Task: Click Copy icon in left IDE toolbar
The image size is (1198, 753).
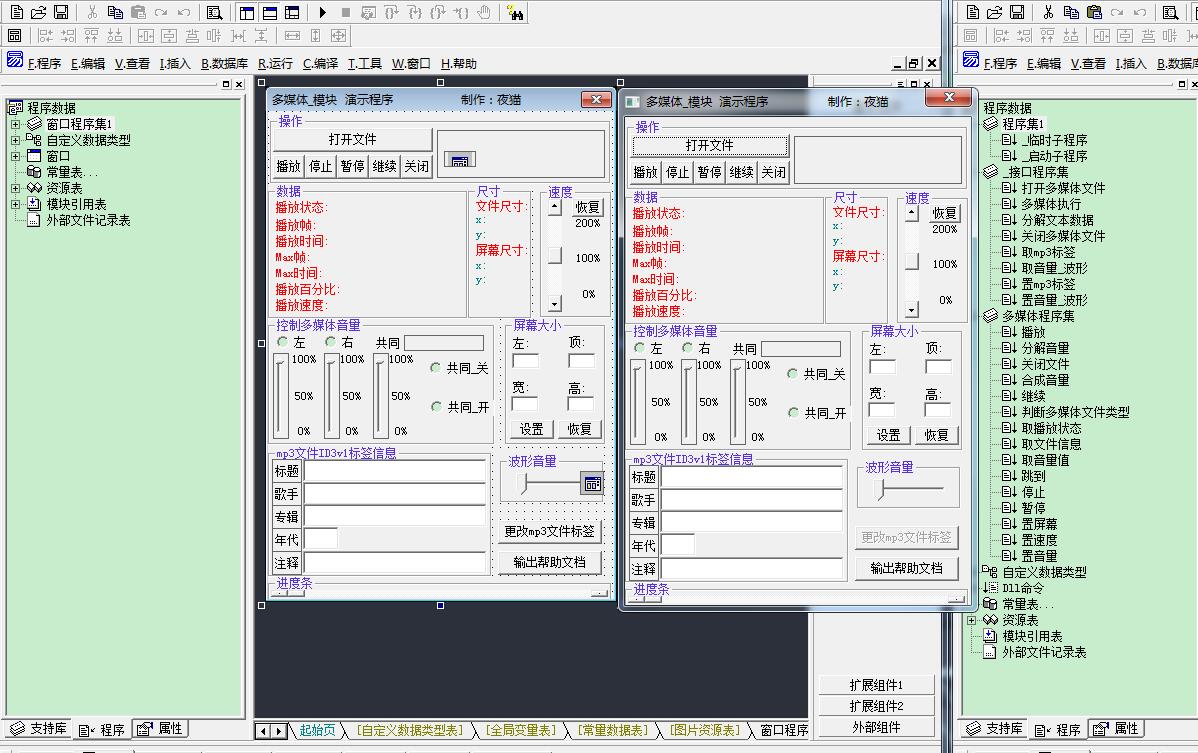Action: point(115,12)
